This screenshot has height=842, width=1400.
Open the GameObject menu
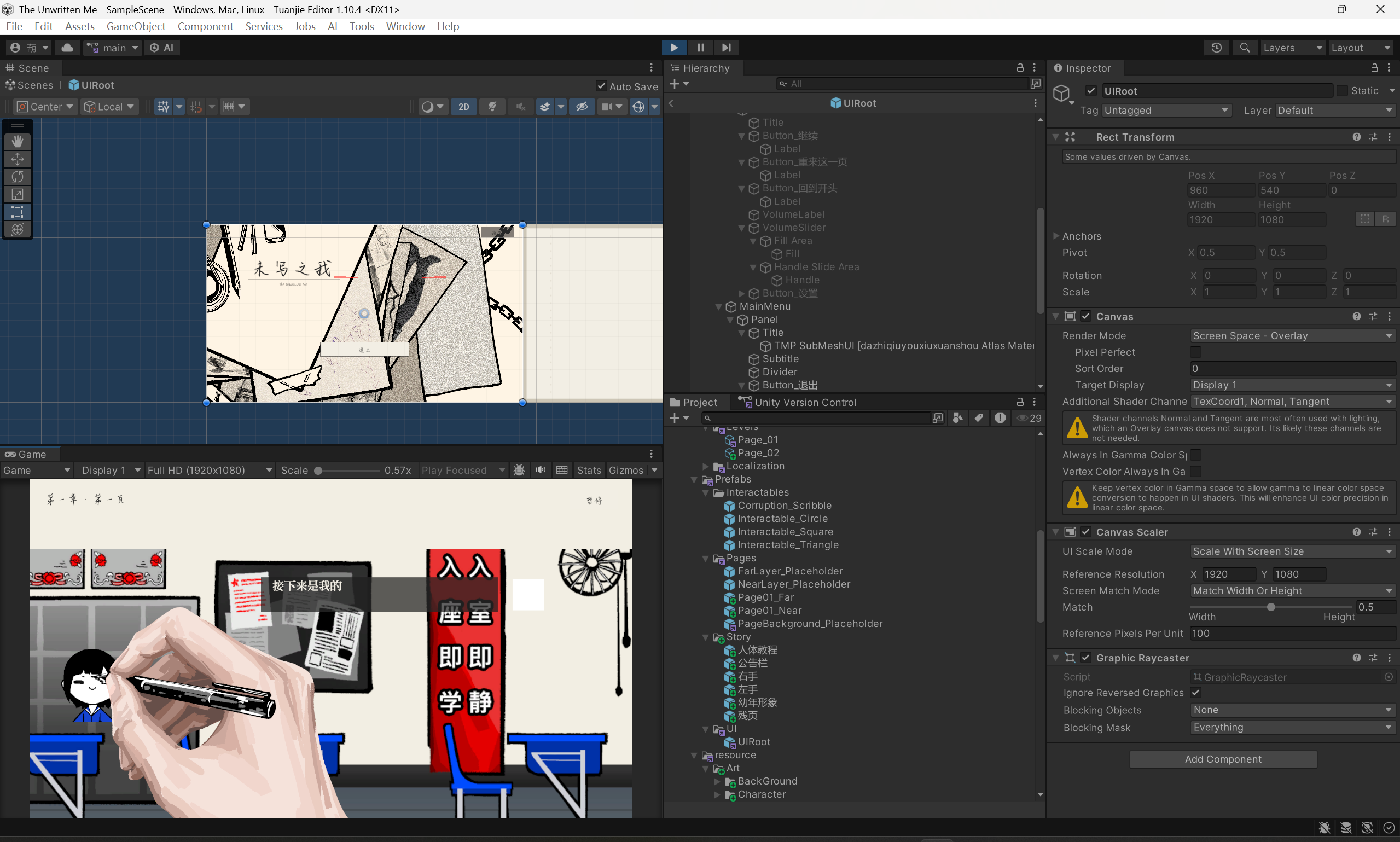(x=136, y=26)
